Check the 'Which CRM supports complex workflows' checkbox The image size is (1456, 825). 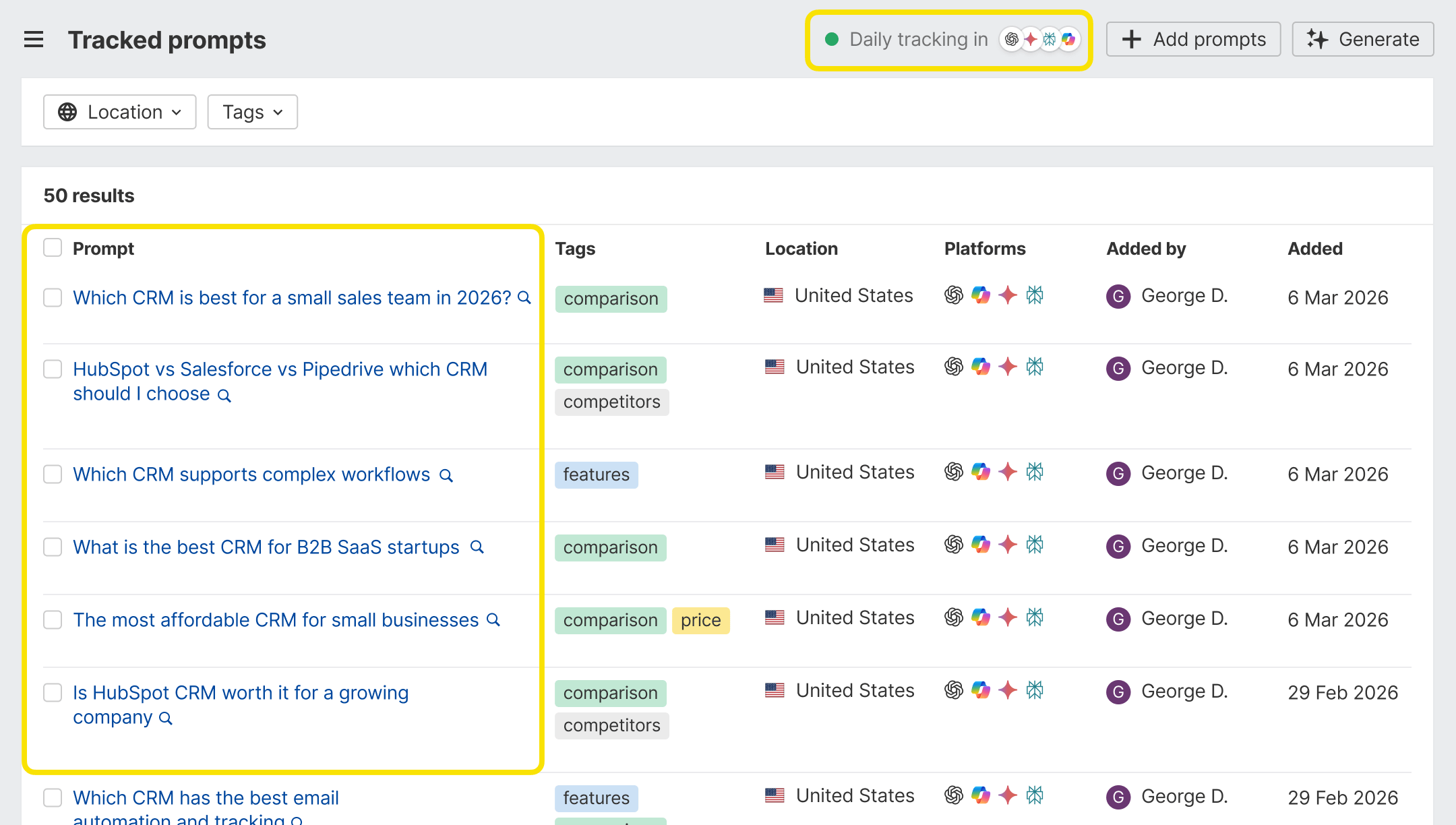coord(53,475)
